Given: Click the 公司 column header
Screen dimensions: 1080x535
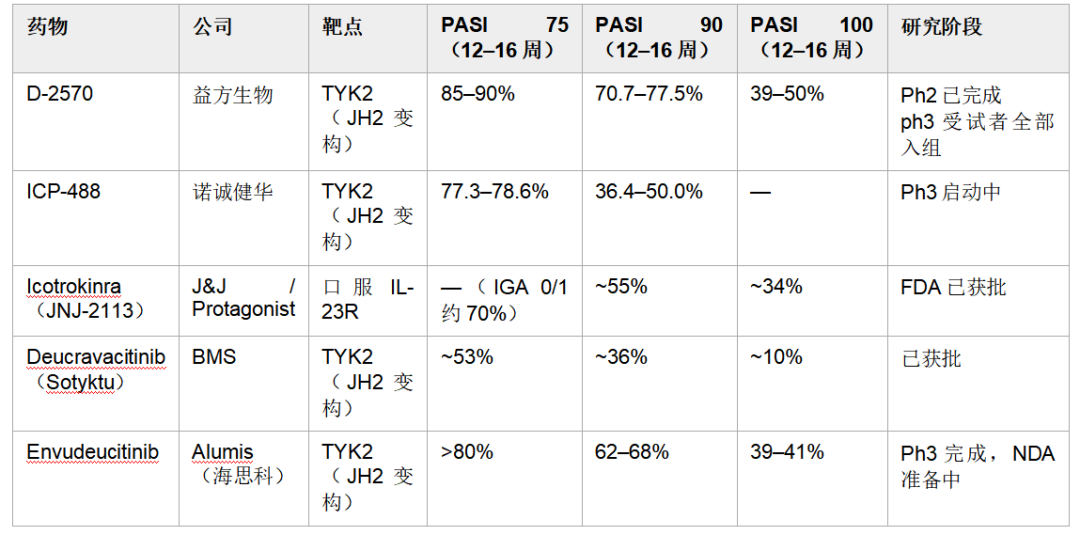Looking at the screenshot, I should point(212,27).
